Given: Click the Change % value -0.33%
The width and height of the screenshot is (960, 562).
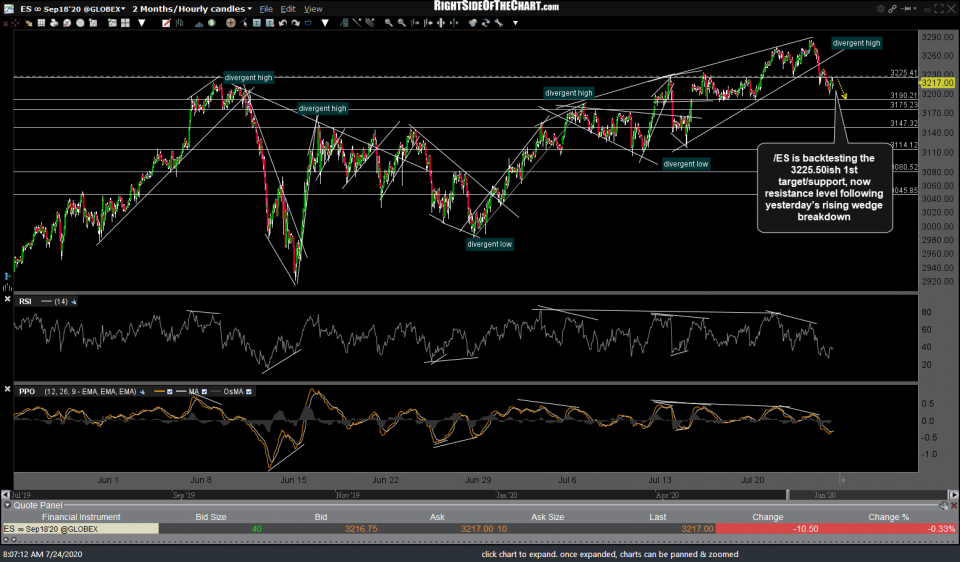Looking at the screenshot, I should coord(941,529).
